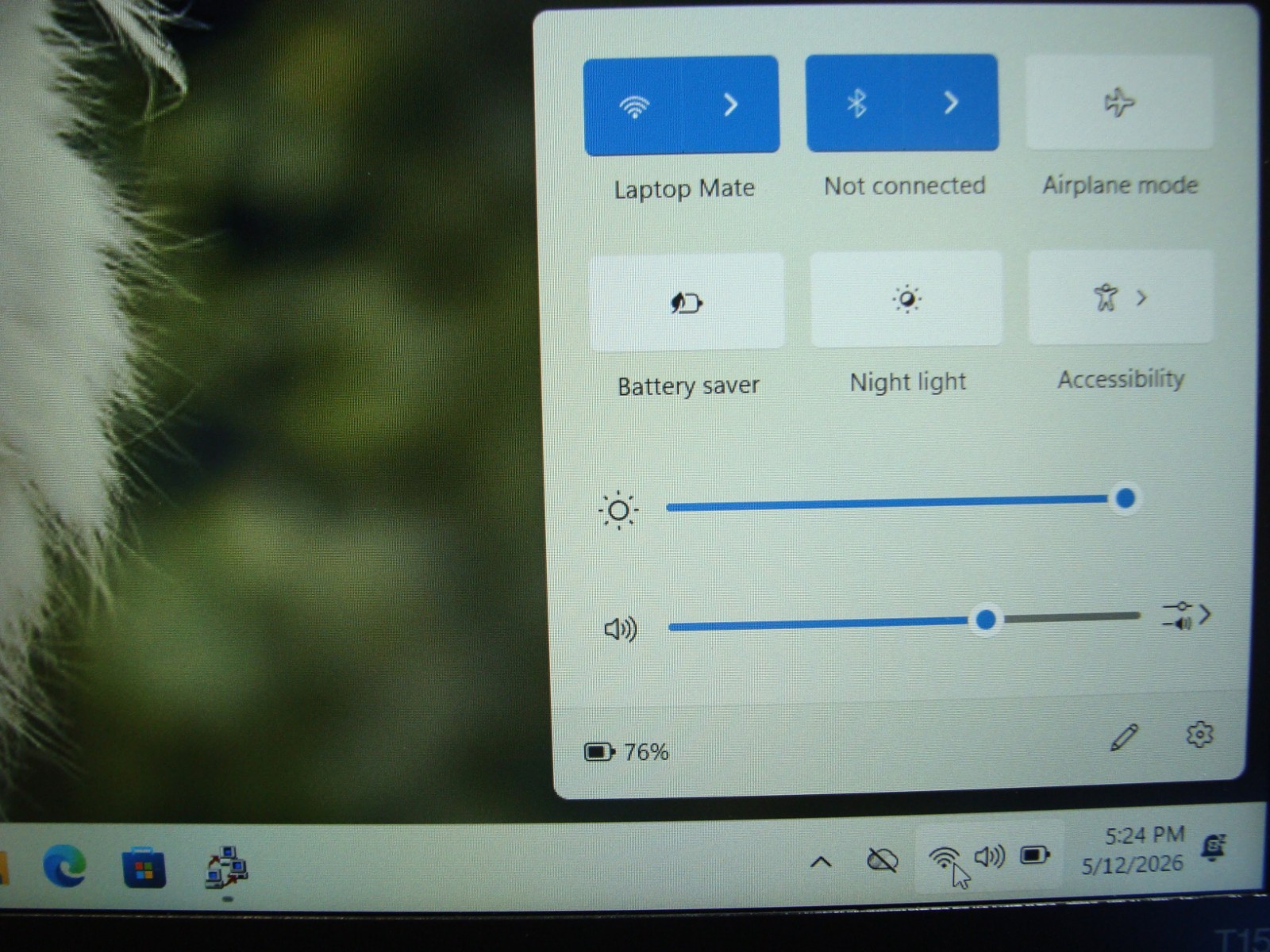
Task: Open the network computers app in taskbar
Action: pyautogui.click(x=227, y=866)
